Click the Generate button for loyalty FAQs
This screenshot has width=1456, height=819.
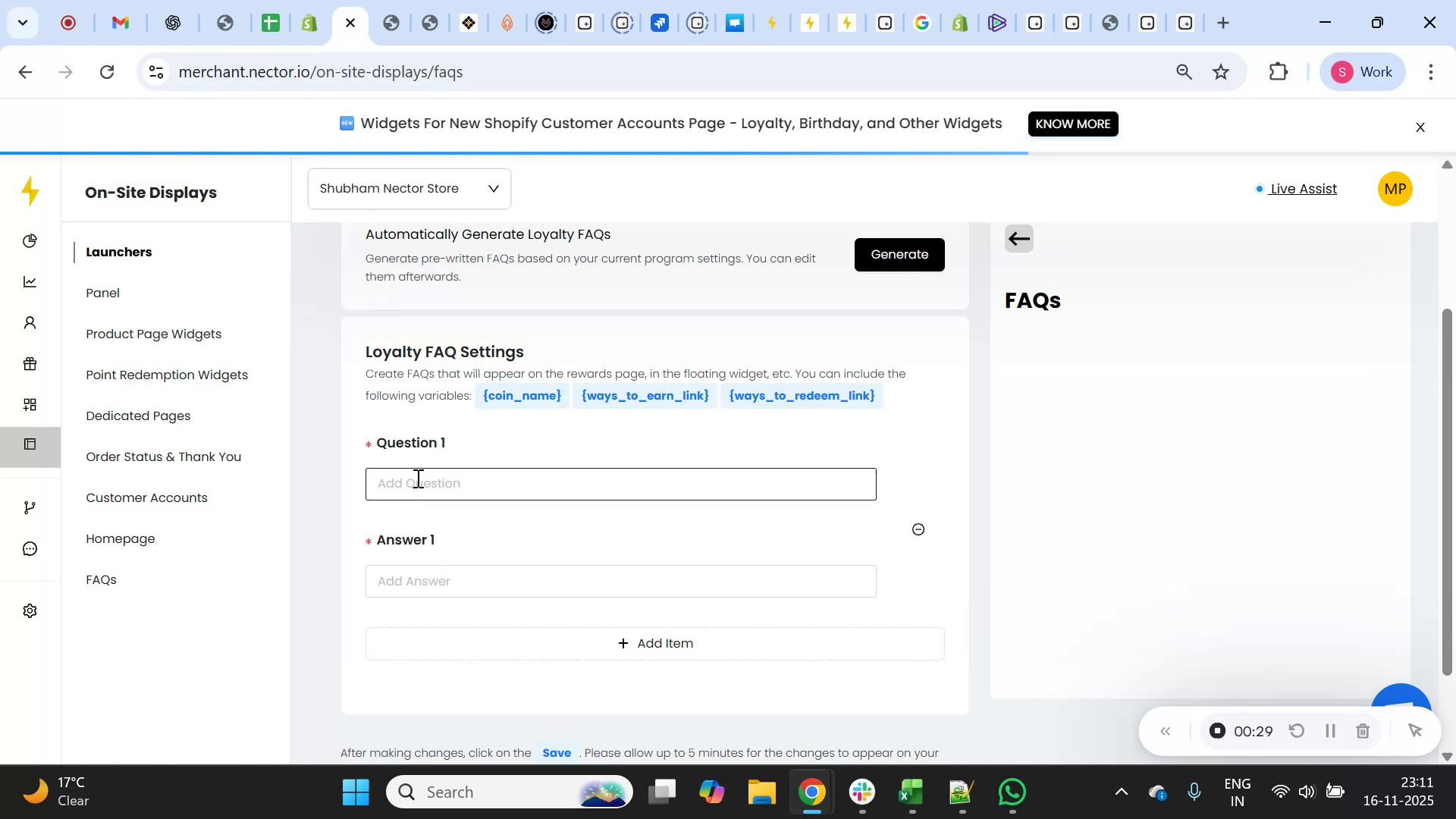[899, 255]
